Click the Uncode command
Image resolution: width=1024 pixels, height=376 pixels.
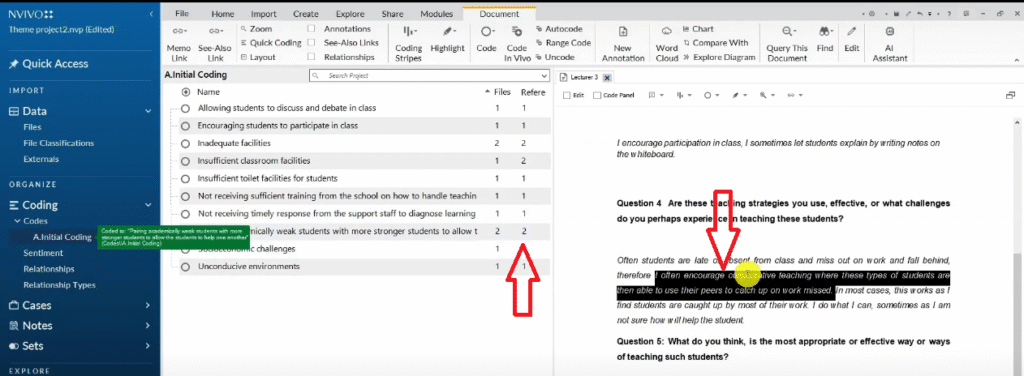[554, 57]
